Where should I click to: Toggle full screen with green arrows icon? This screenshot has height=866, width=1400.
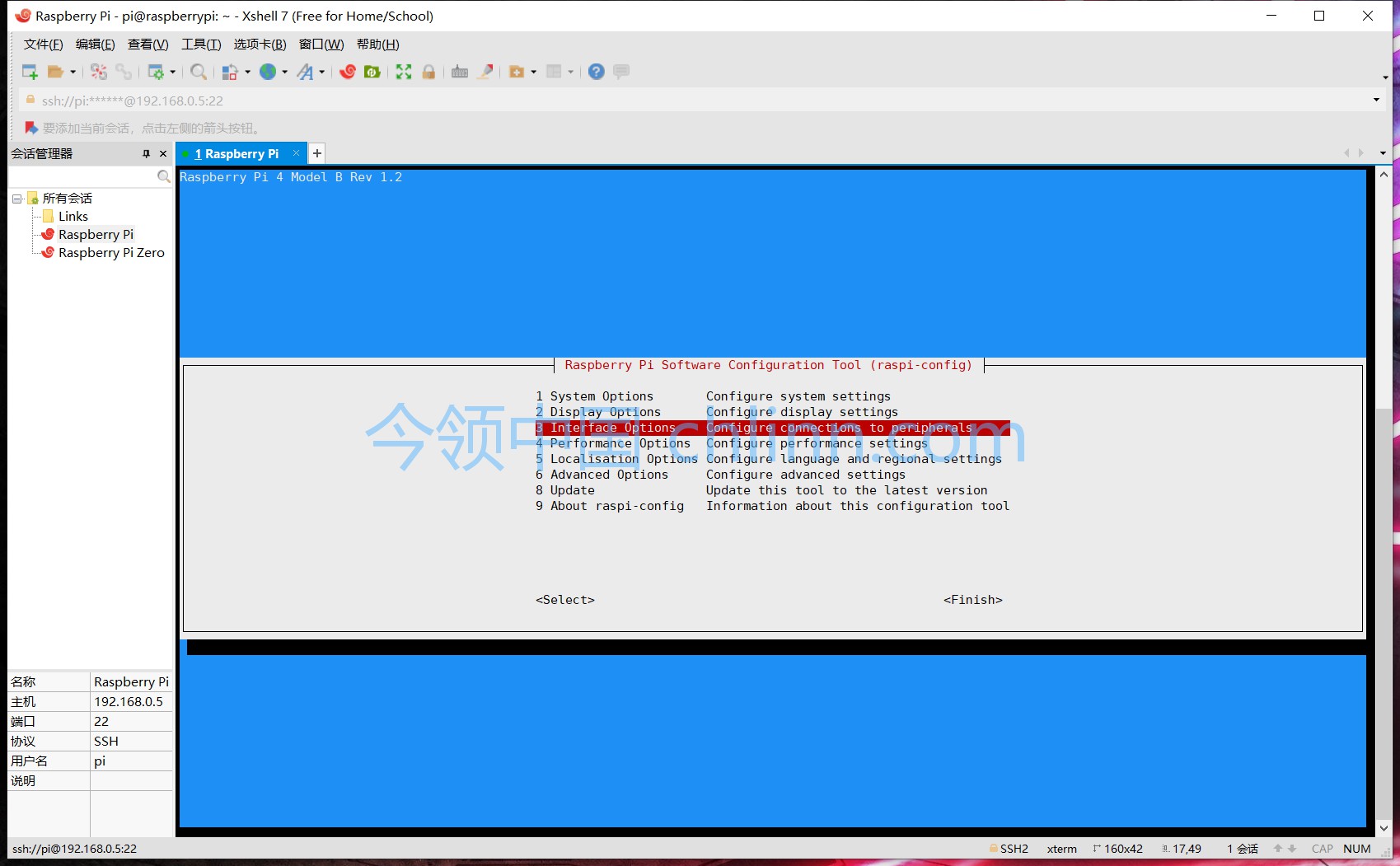(x=404, y=72)
